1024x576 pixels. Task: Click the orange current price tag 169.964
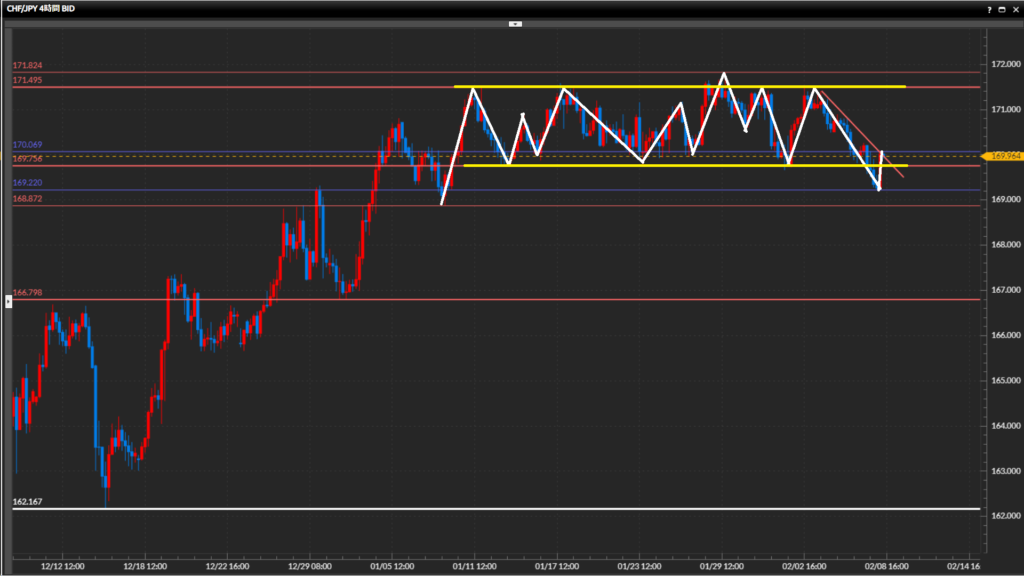1003,156
